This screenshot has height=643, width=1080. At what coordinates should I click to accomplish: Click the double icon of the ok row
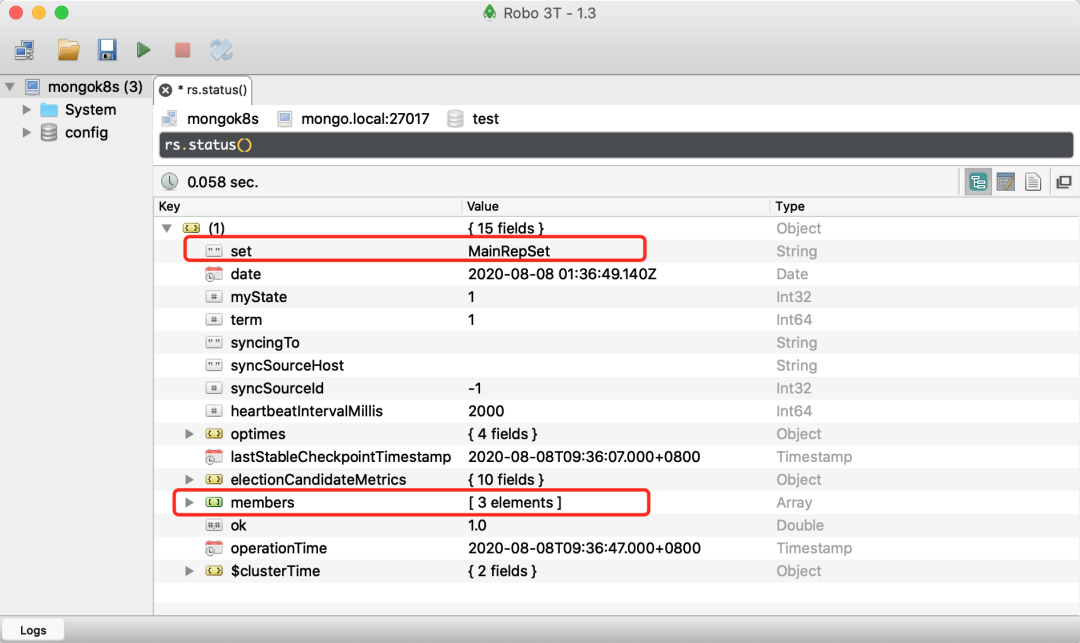214,525
